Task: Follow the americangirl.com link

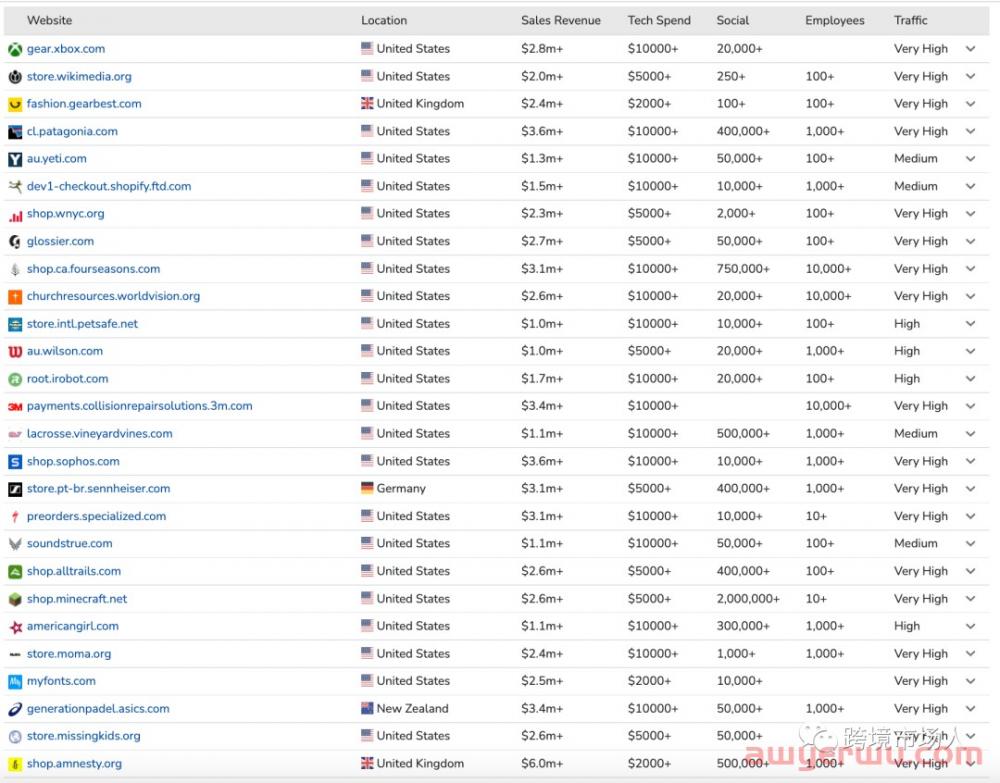Action: pyautogui.click(x=73, y=626)
